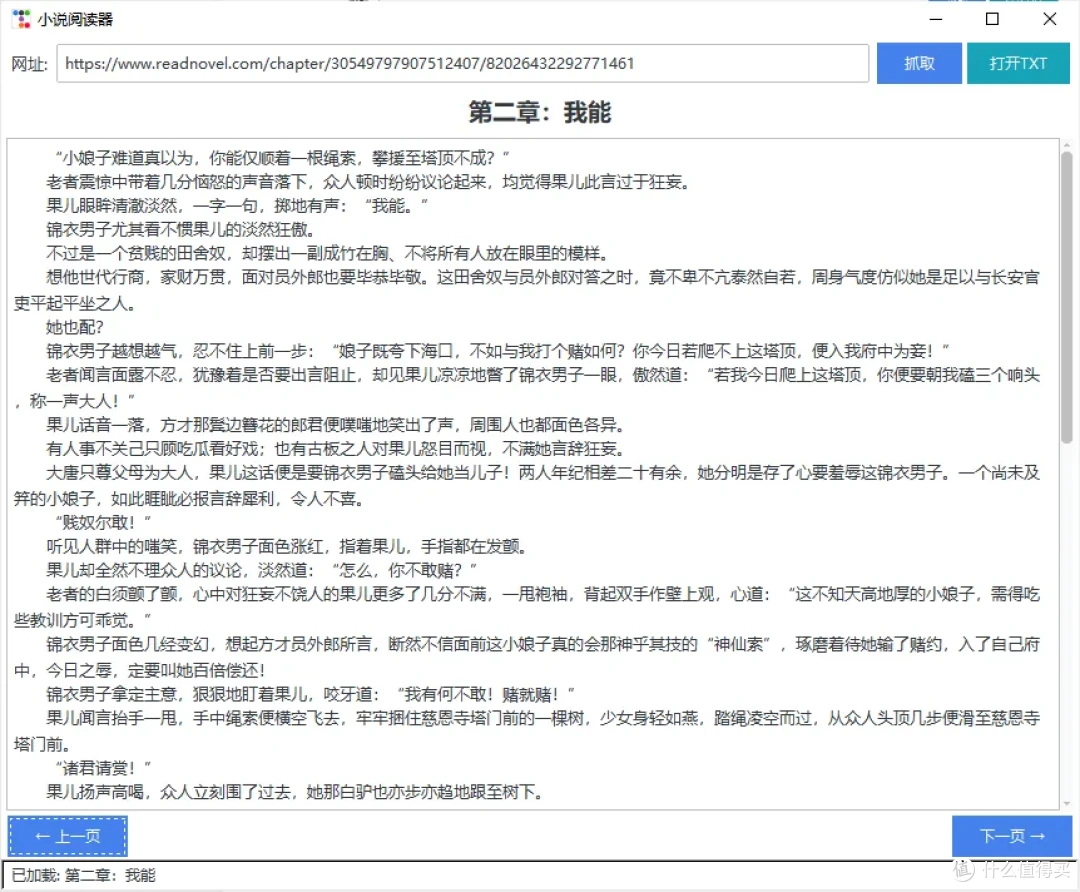Click the 小说阅读器 window title text
Screen dimensions: 1080x892
click(75, 19)
